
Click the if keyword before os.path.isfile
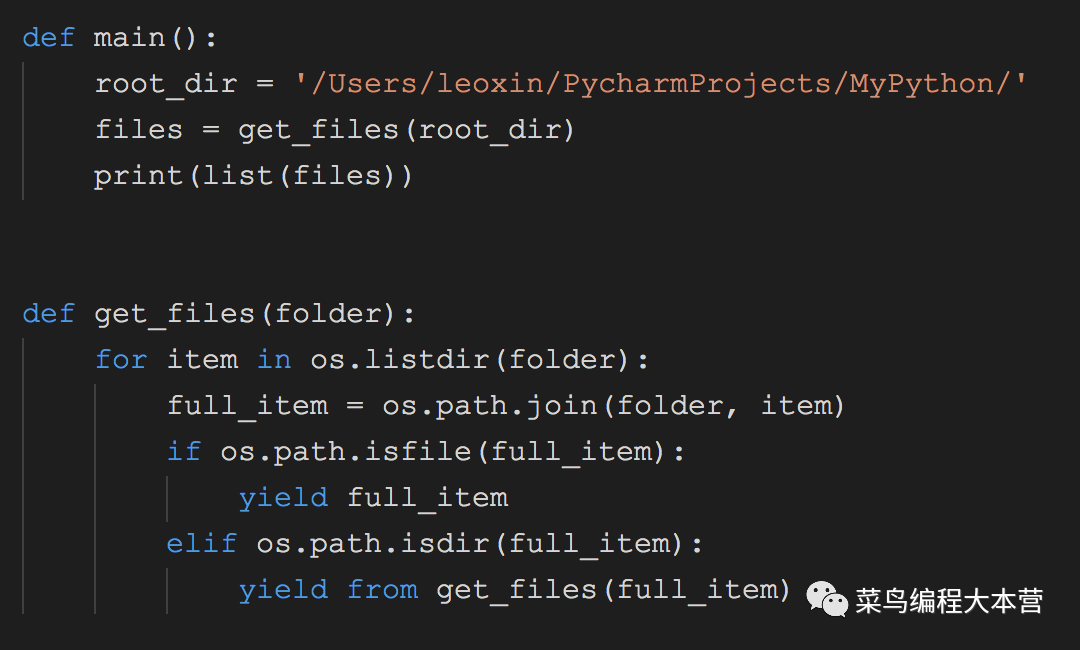(x=184, y=452)
